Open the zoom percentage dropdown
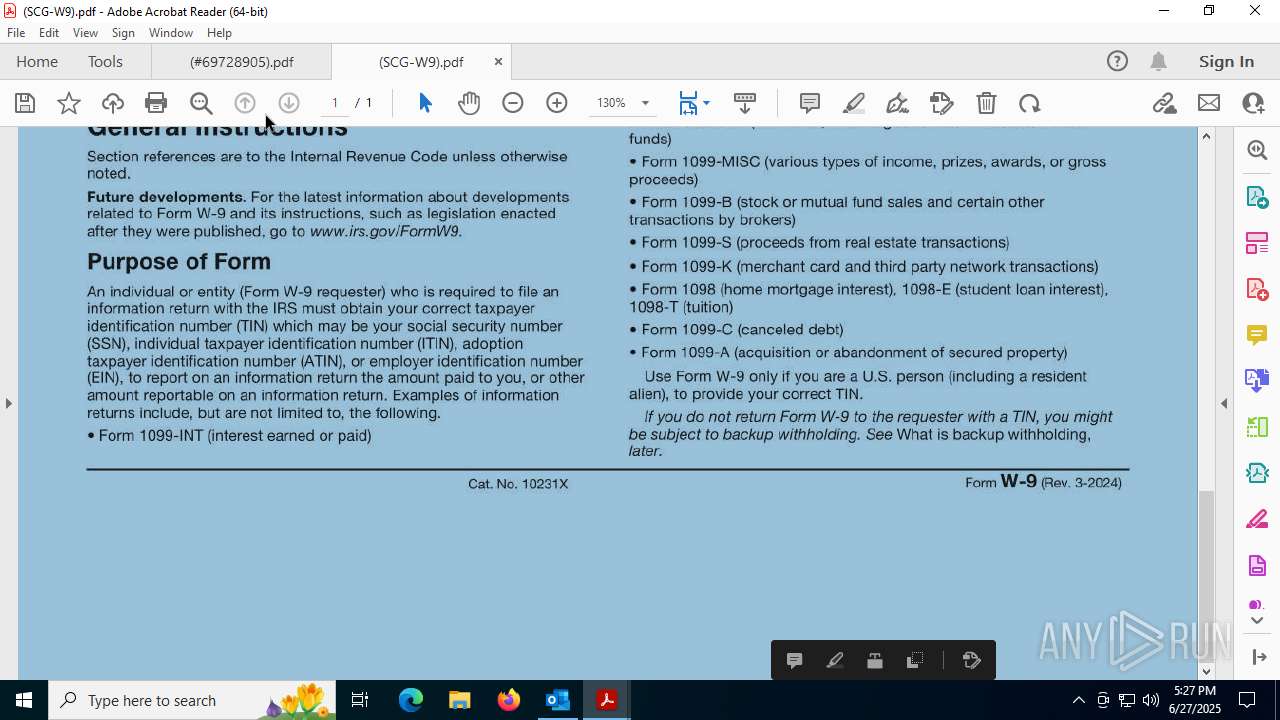Screen dimensions: 1280x720 (645, 103)
